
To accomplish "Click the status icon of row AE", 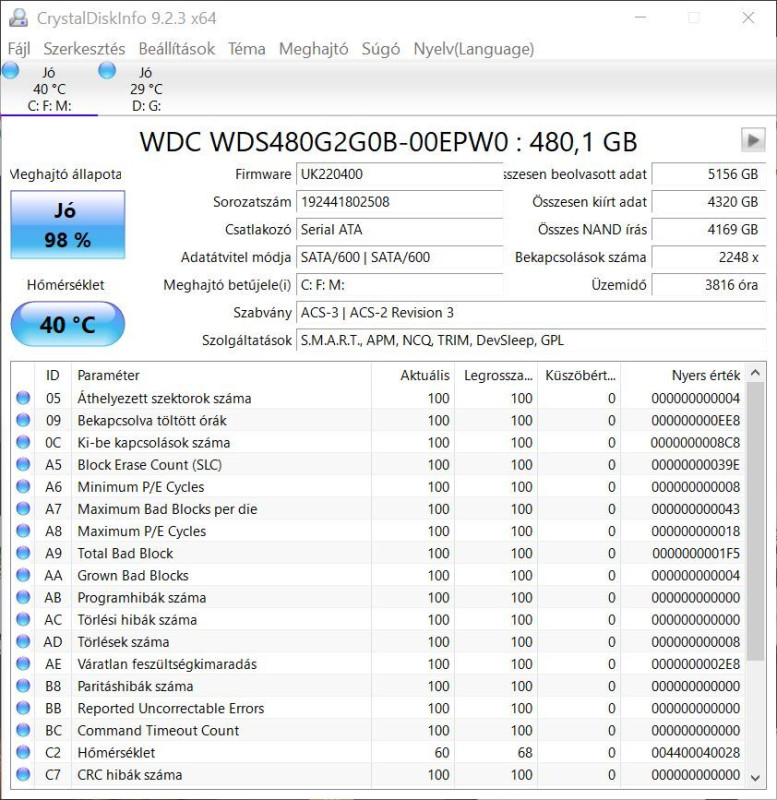I will tap(23, 664).
